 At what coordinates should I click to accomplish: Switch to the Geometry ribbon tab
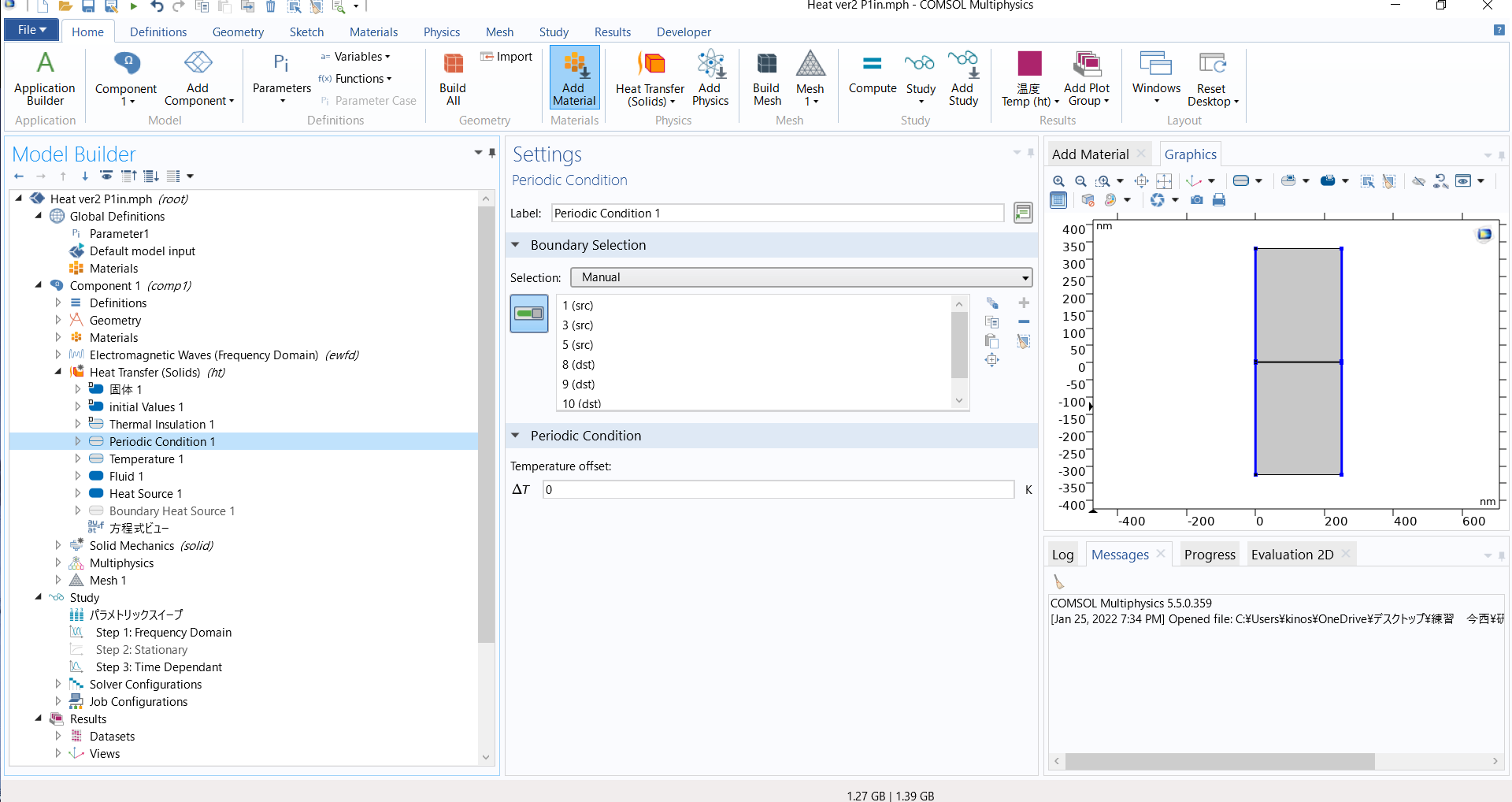[238, 32]
